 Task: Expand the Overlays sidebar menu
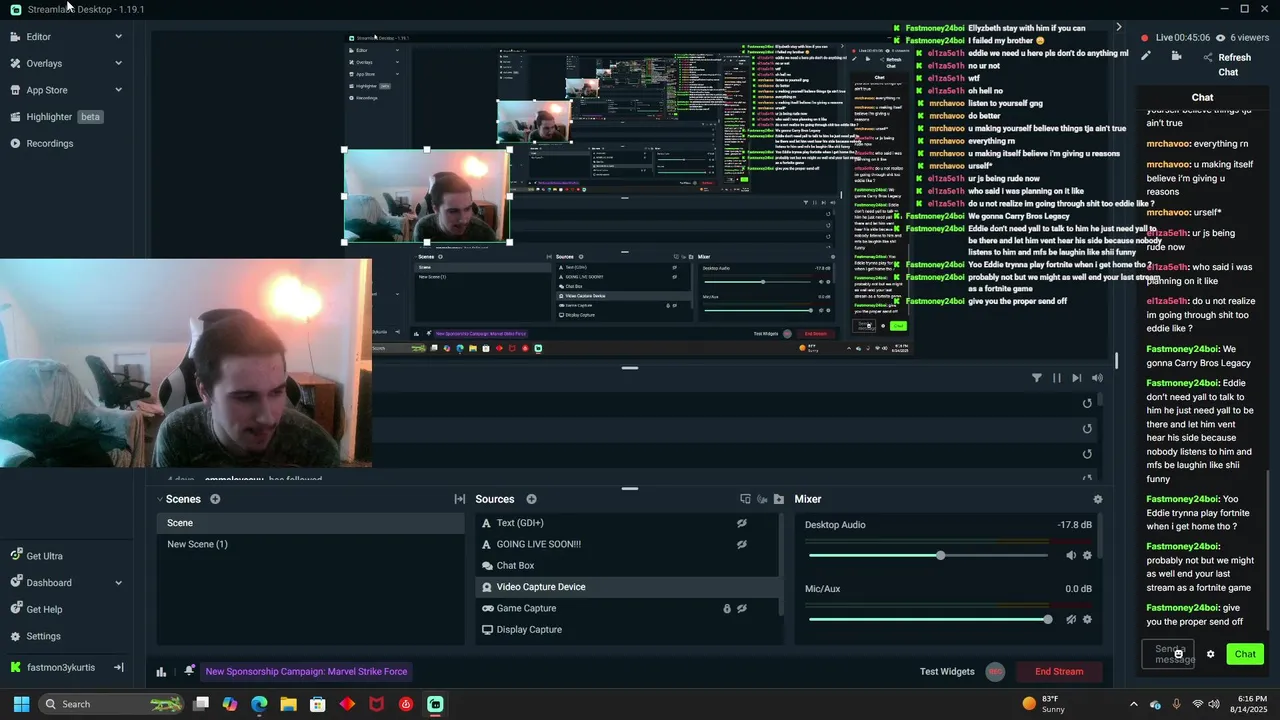tap(118, 63)
